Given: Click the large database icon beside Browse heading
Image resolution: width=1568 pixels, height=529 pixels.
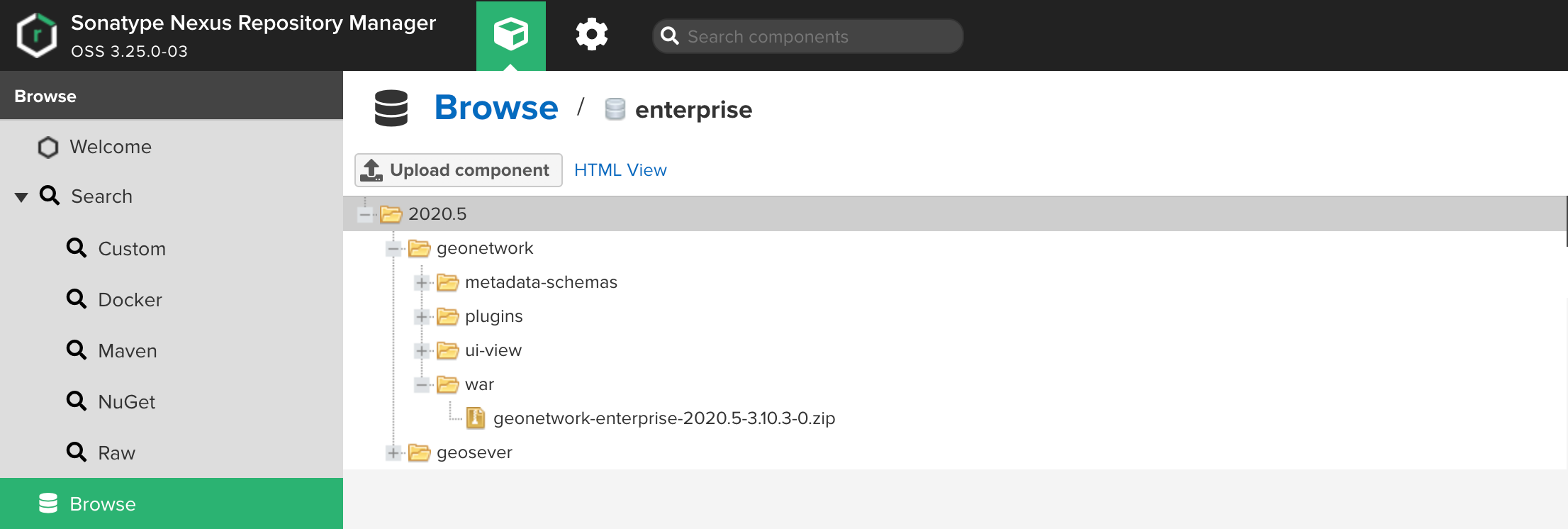Looking at the screenshot, I should coord(391,108).
